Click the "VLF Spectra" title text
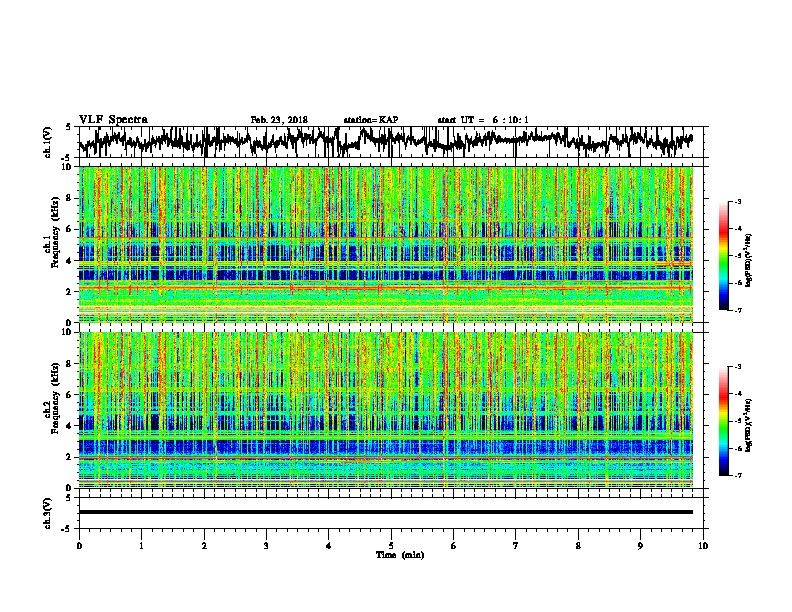The image size is (792, 612). coord(113,120)
